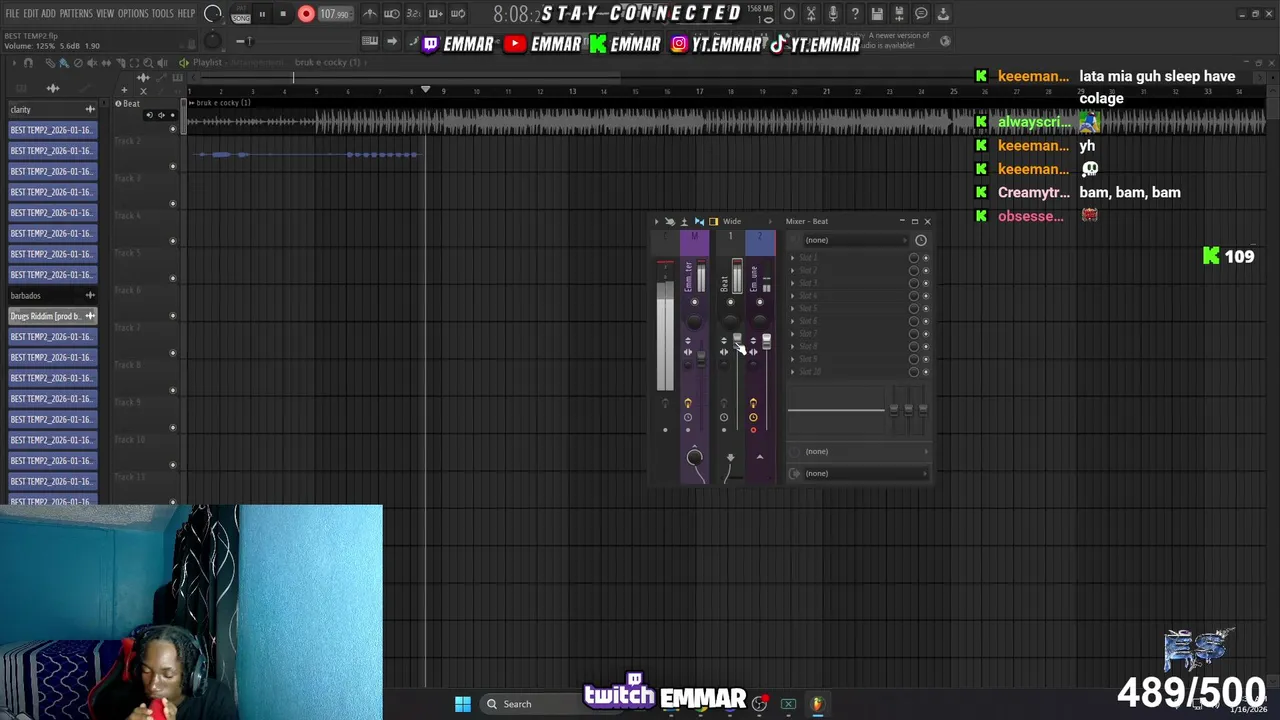1280x720 pixels.
Task: Open the FILE menu
Action: (13, 14)
